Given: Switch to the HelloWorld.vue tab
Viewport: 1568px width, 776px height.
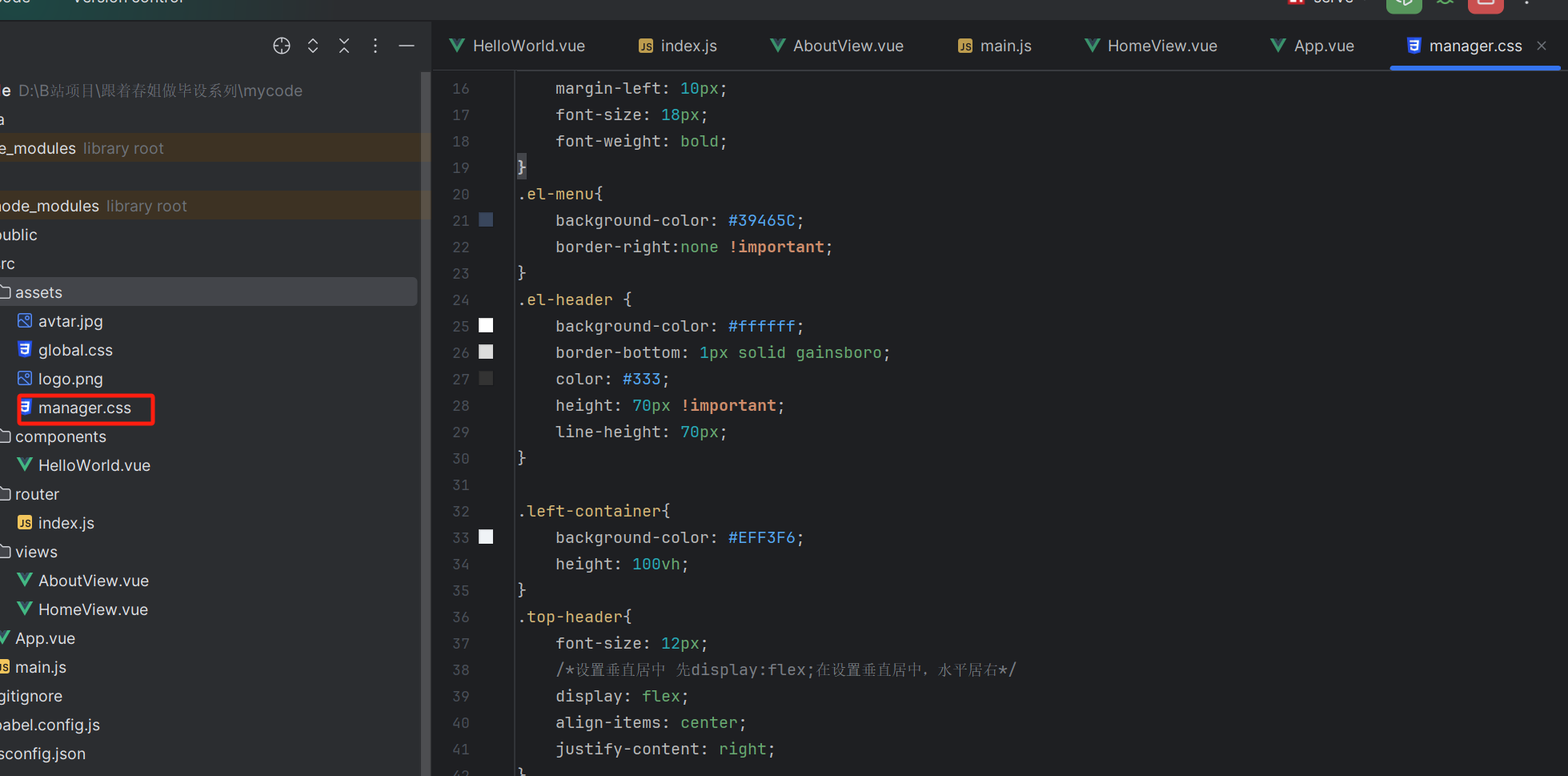Looking at the screenshot, I should [x=517, y=46].
